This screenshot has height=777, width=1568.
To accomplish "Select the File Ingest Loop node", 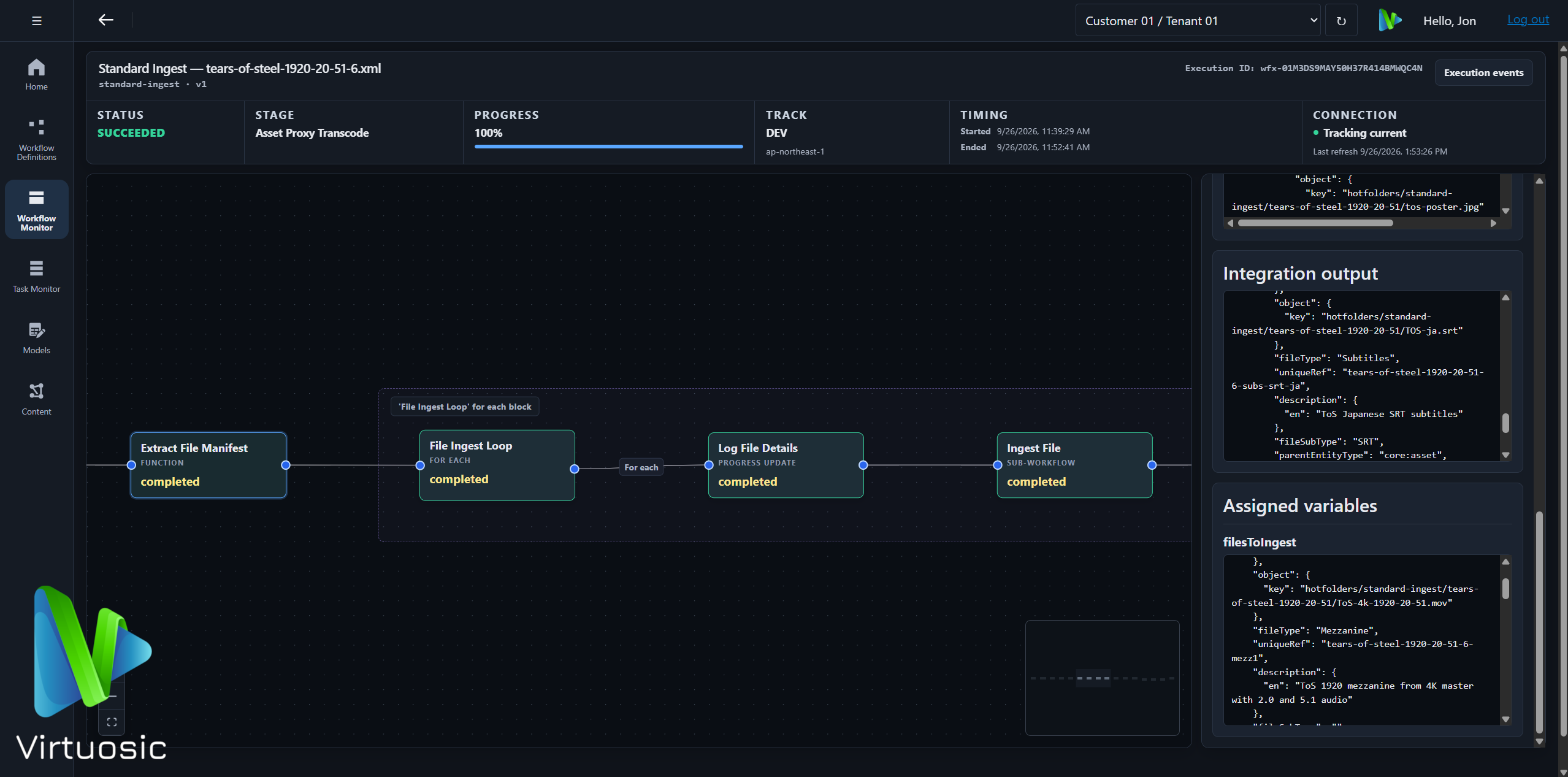I will [x=497, y=465].
